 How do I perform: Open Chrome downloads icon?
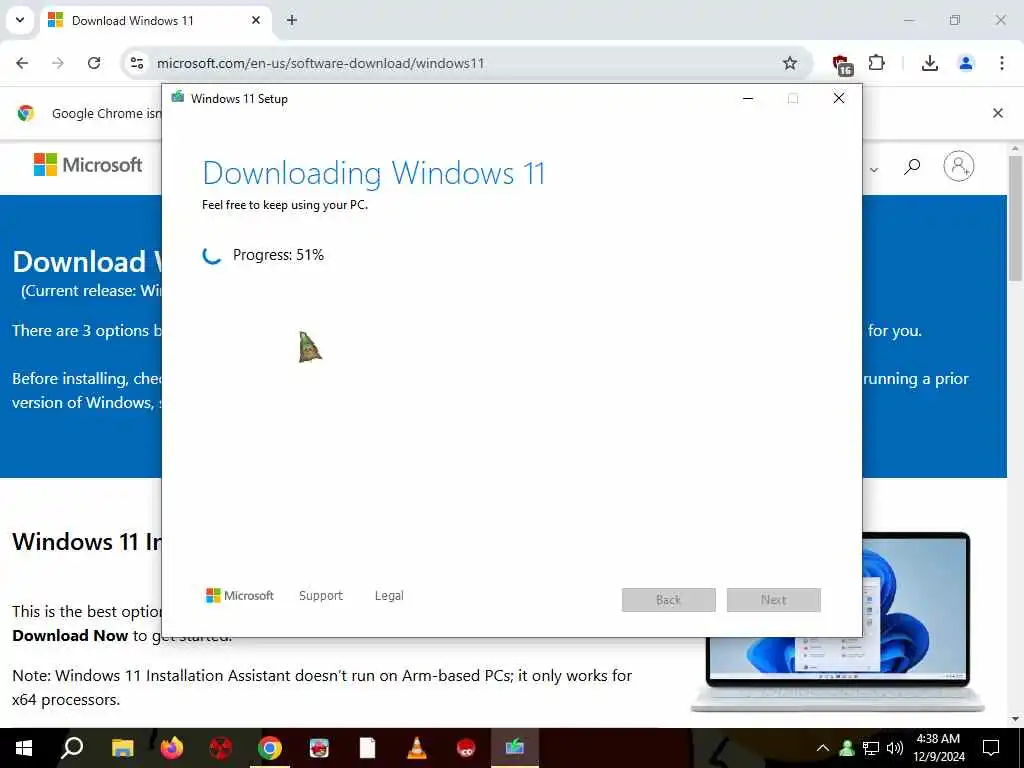point(930,63)
